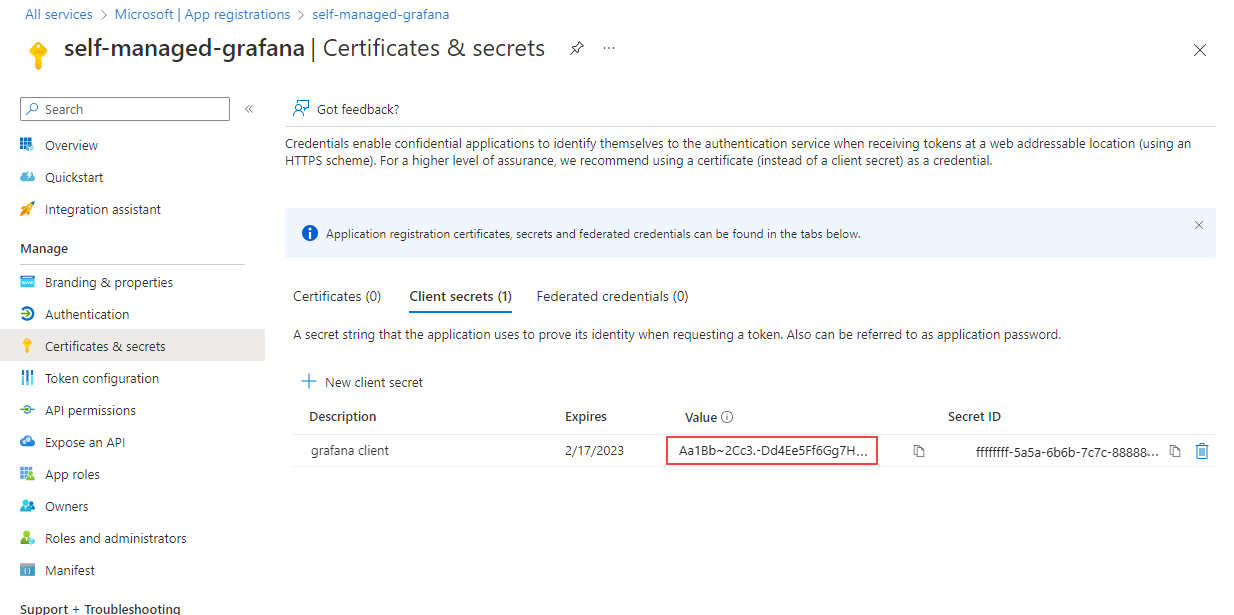The height and width of the screenshot is (615, 1234).
Task: Go to API permissions
Action: tap(90, 410)
